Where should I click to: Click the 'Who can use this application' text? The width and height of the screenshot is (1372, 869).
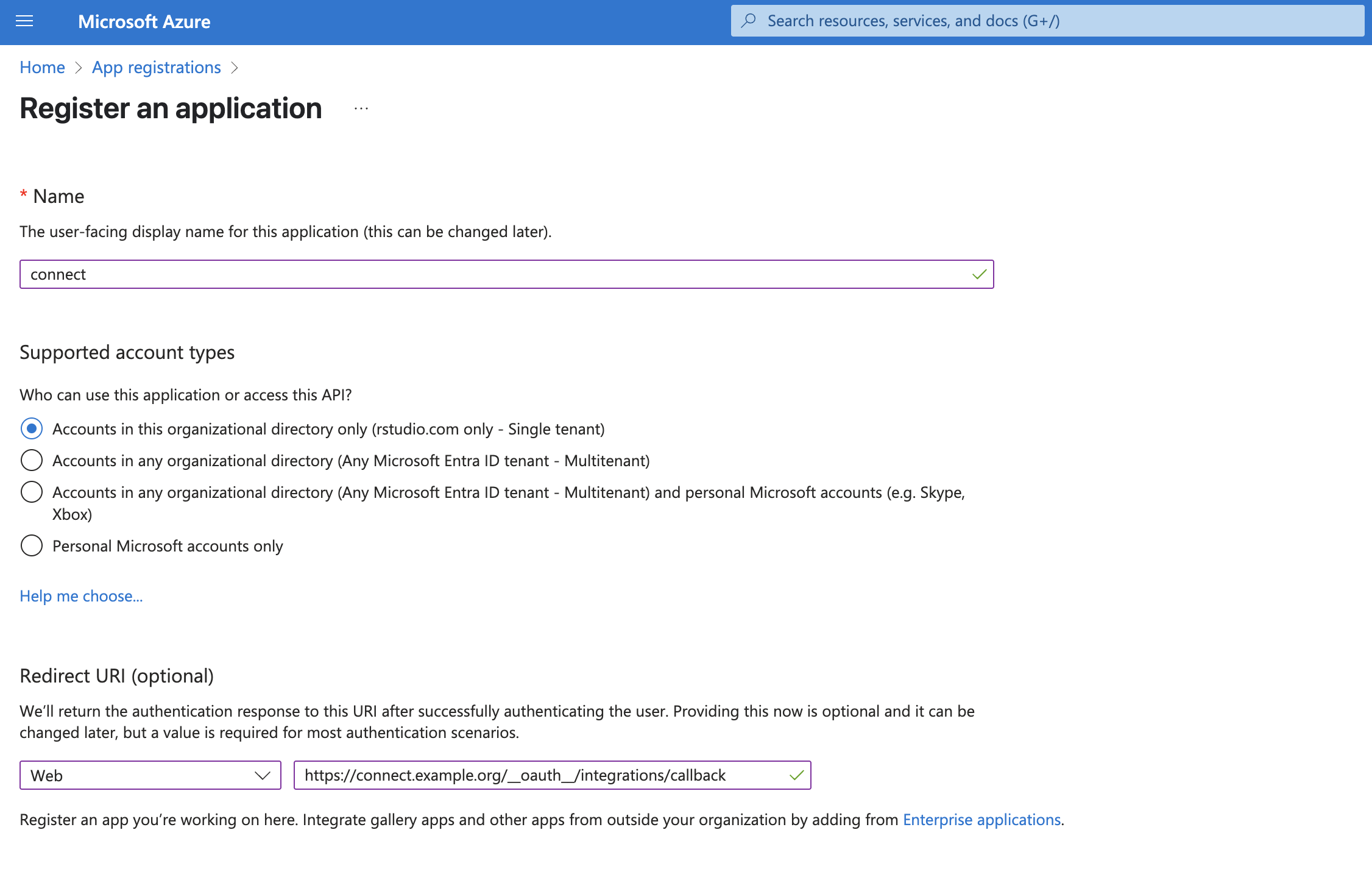click(186, 395)
